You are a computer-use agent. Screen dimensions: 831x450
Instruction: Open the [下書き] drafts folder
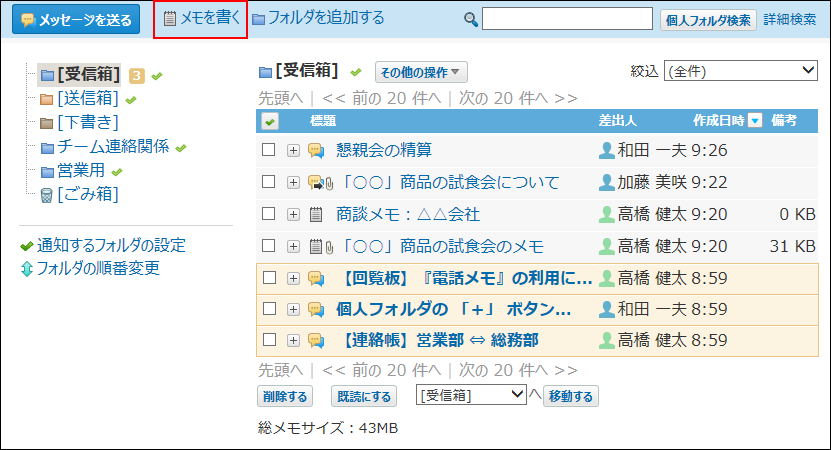tap(88, 122)
